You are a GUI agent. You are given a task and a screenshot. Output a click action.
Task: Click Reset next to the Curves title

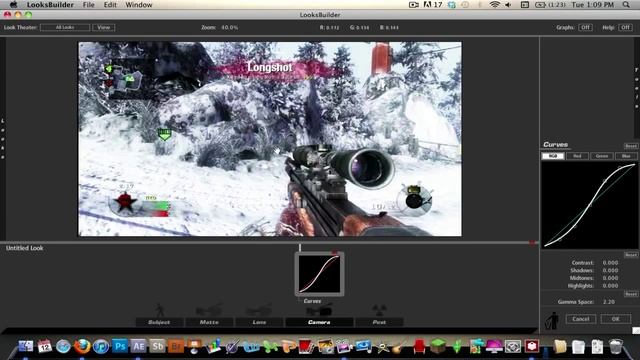[631, 146]
